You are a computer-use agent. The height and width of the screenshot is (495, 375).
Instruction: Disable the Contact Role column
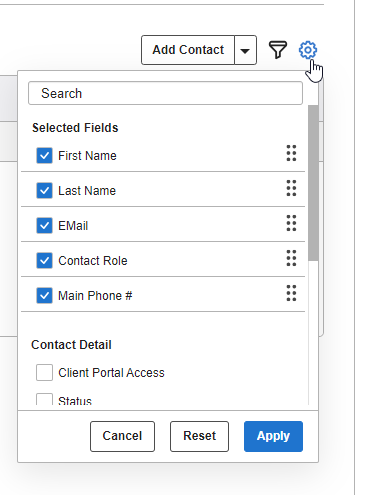(x=44, y=260)
